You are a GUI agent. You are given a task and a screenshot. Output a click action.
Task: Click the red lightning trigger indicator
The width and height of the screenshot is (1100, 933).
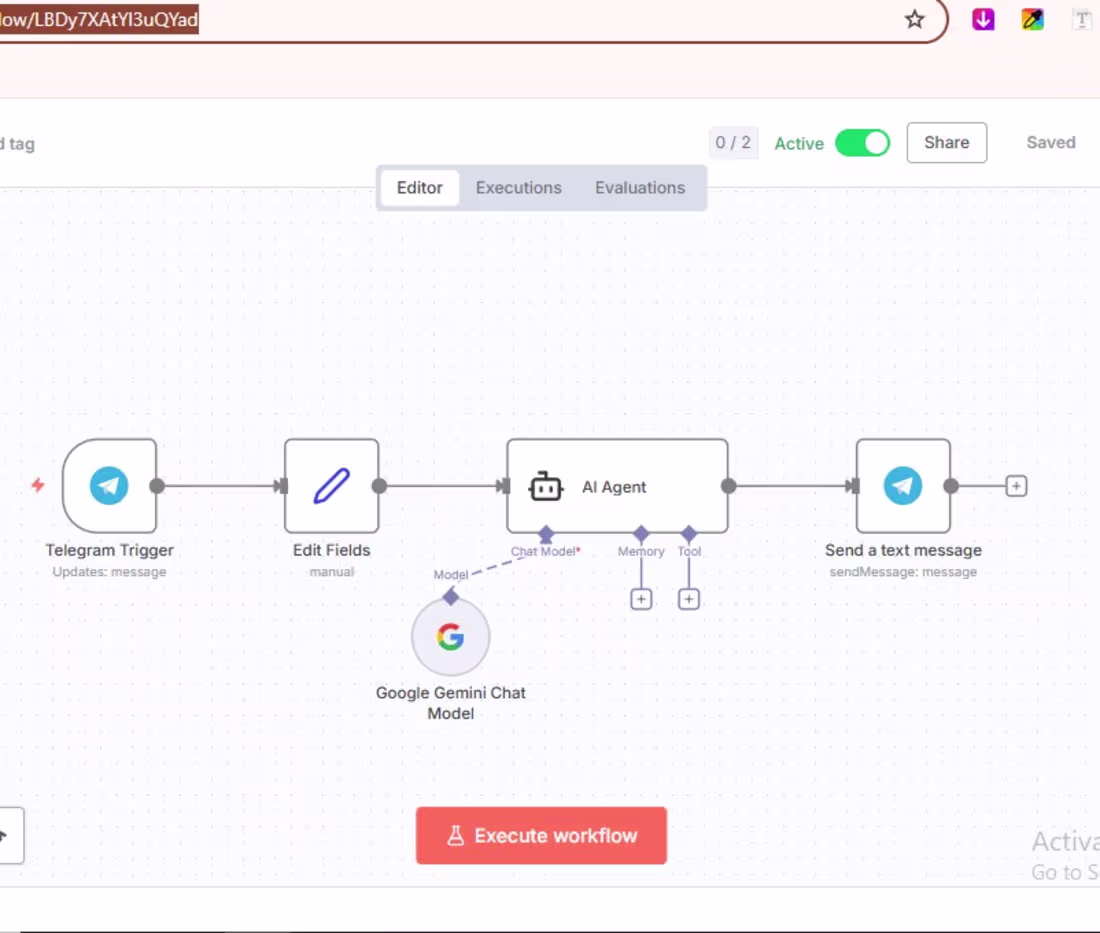click(x=38, y=485)
